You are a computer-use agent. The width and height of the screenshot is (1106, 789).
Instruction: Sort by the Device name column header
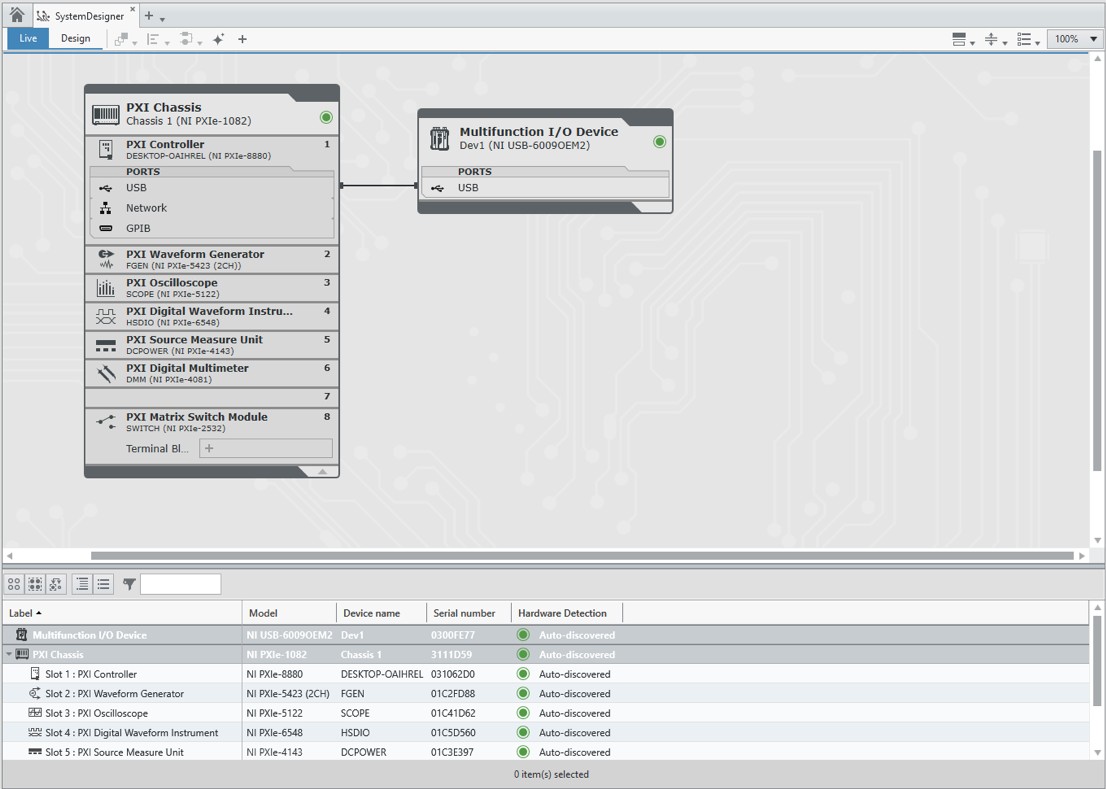382,613
